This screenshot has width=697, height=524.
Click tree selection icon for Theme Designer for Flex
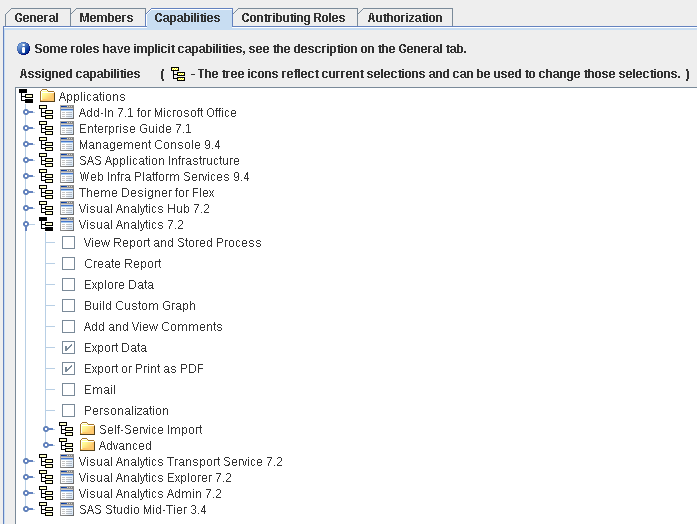[46, 192]
